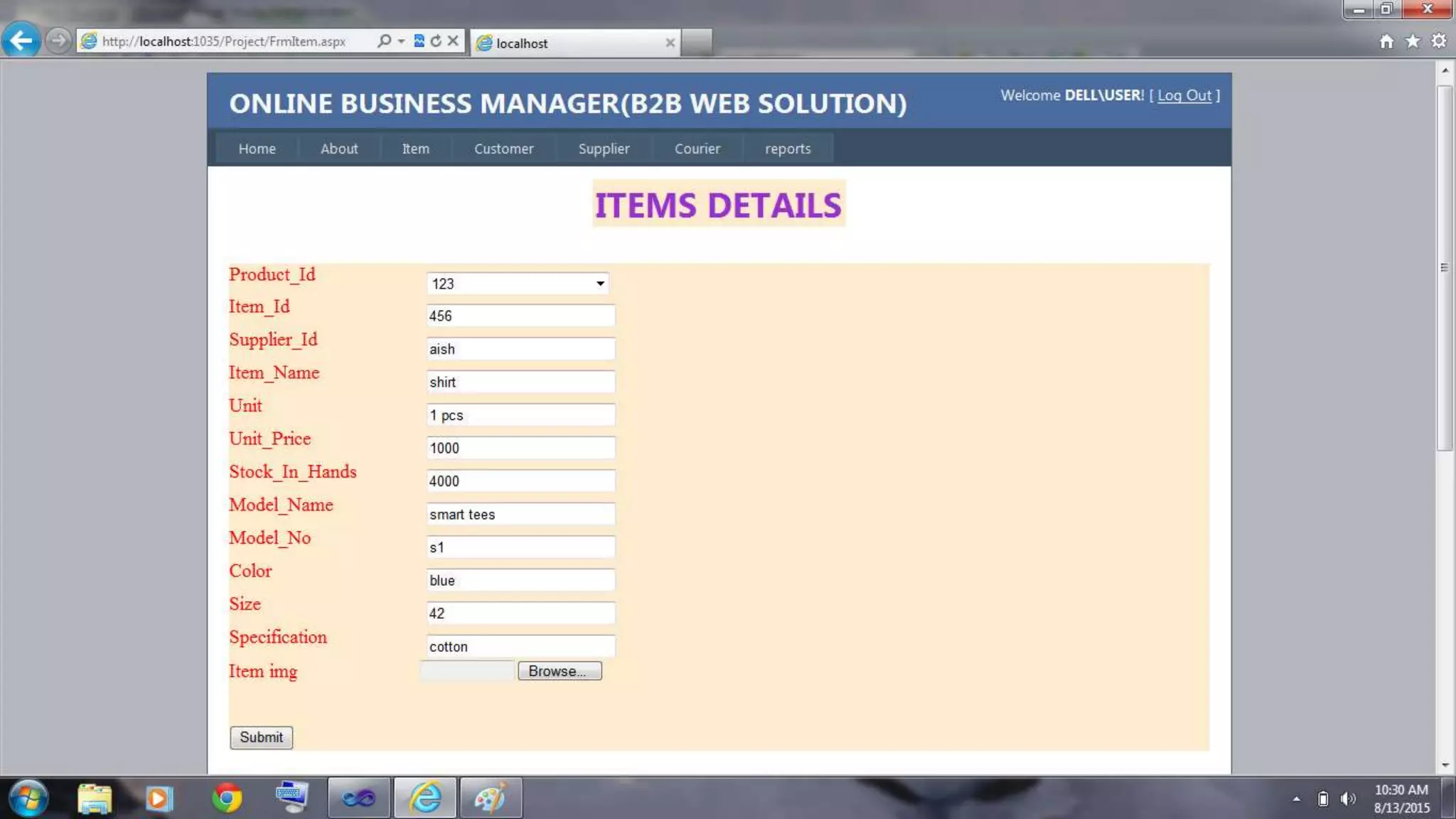This screenshot has height=819, width=1456.
Task: Expand address bar search dropdown arrow
Action: point(402,41)
